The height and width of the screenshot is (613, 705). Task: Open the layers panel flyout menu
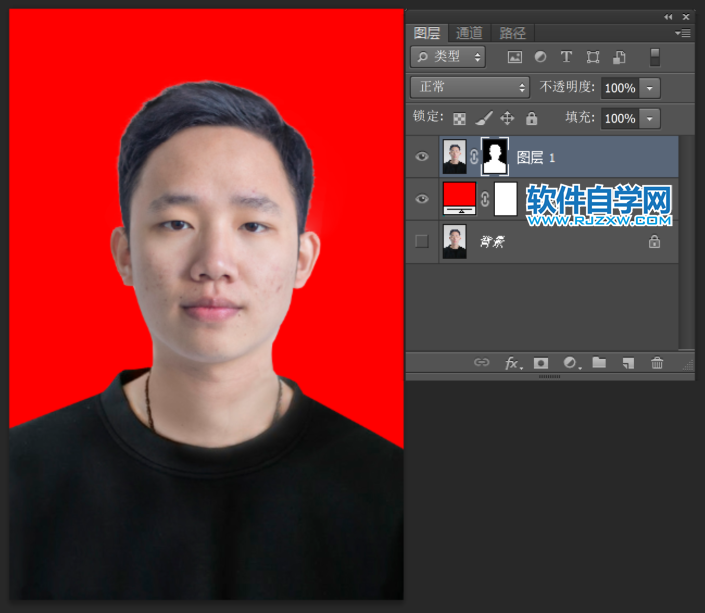(x=682, y=33)
